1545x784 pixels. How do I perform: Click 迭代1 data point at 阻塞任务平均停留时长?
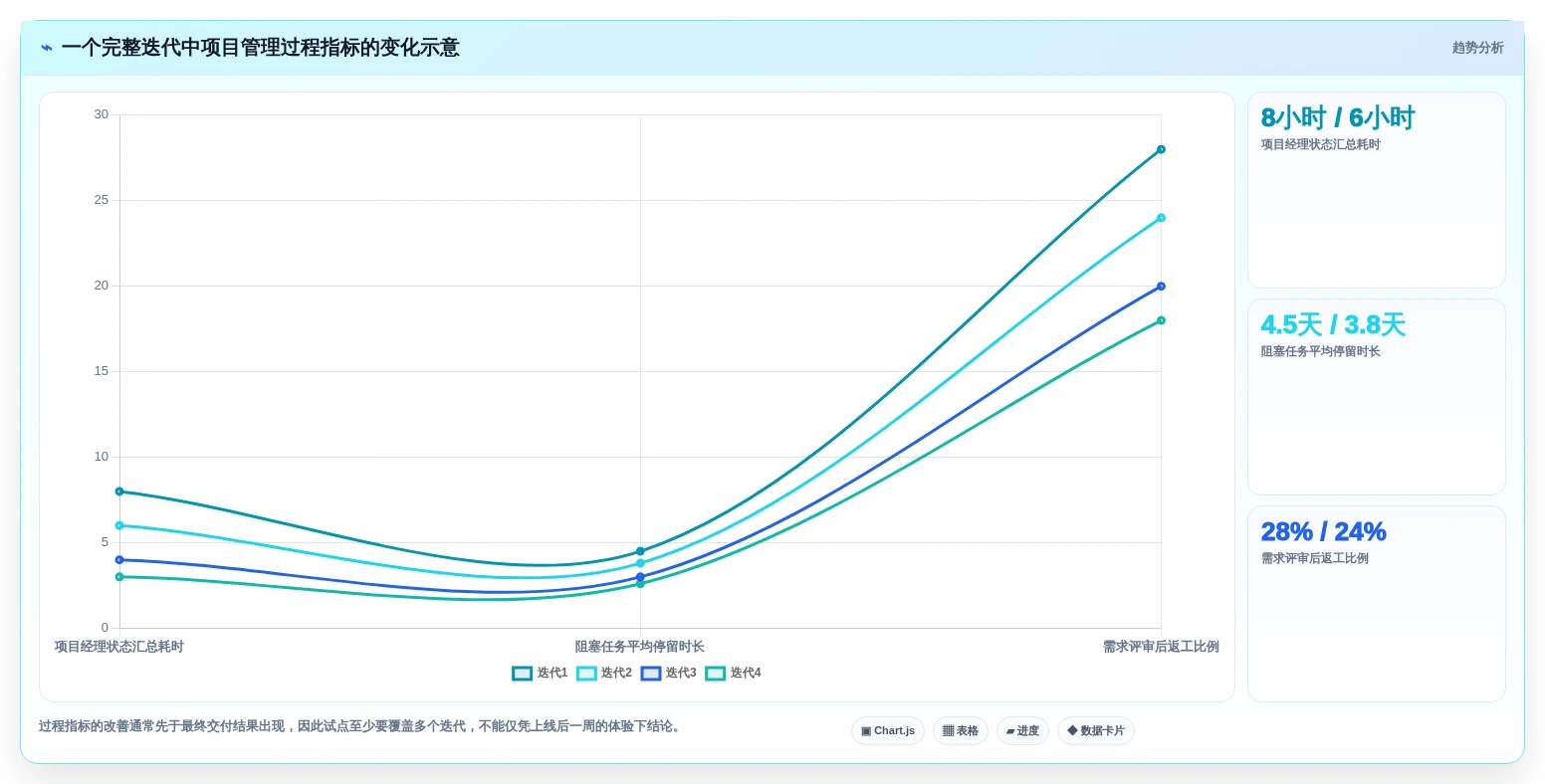click(x=640, y=551)
